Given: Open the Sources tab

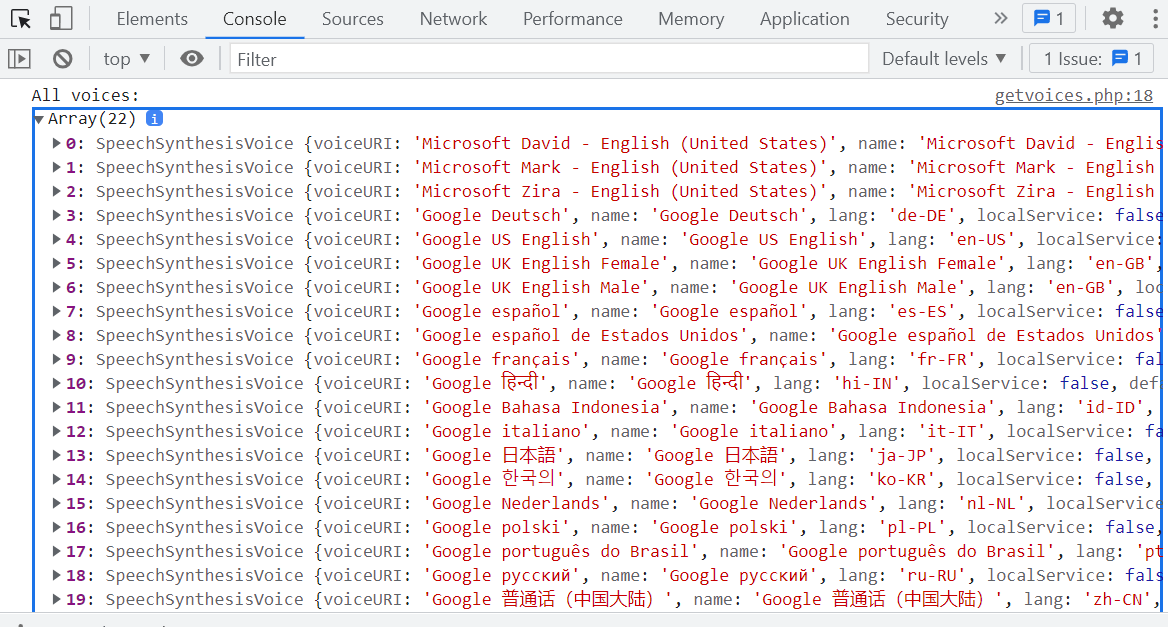Looking at the screenshot, I should 352,19.
